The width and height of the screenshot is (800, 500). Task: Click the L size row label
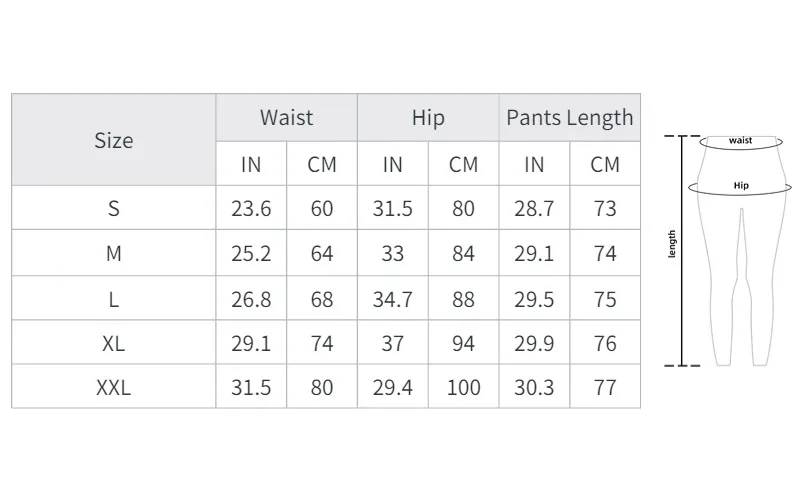click(114, 298)
